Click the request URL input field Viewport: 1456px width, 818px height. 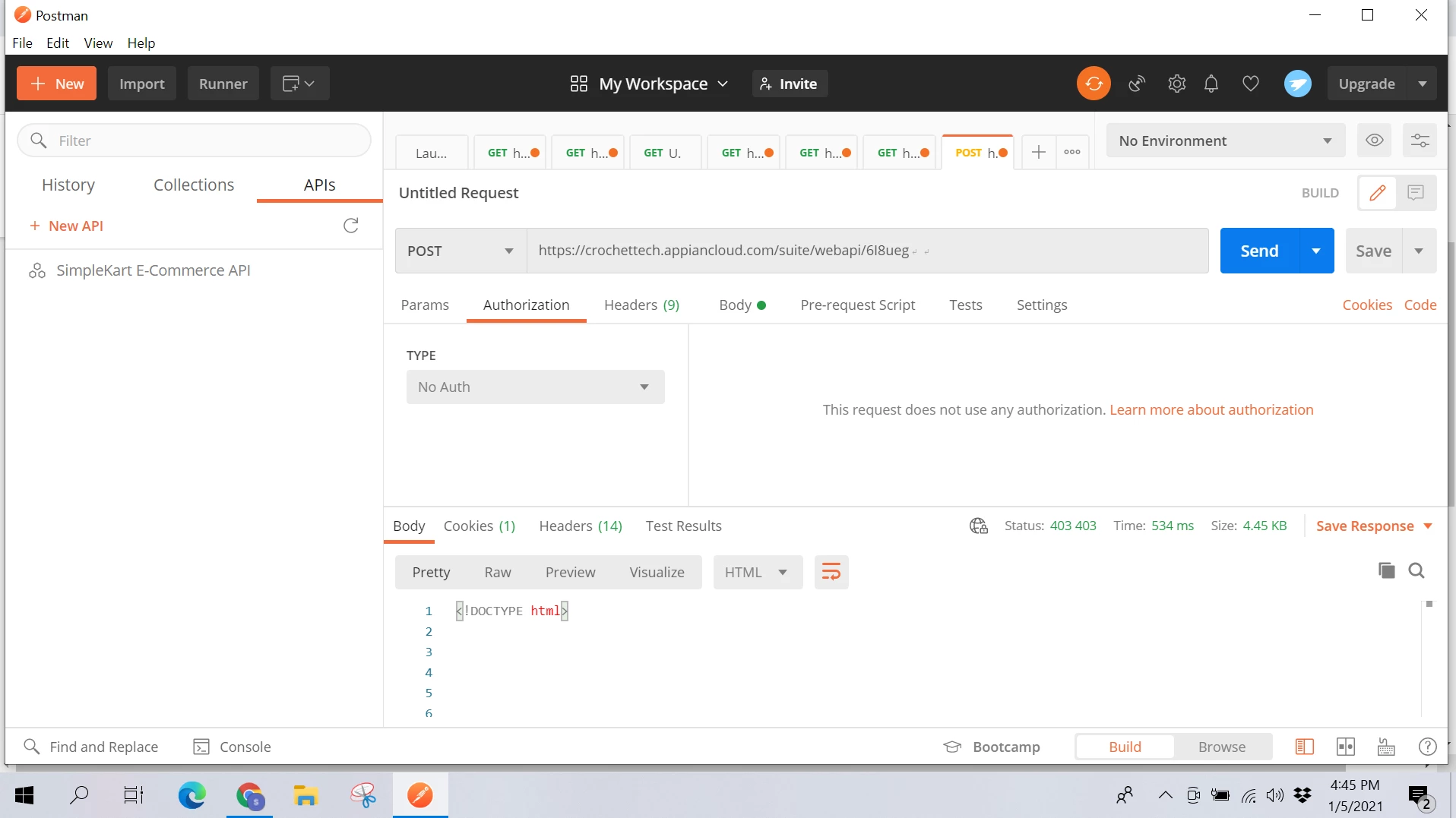[867, 251]
